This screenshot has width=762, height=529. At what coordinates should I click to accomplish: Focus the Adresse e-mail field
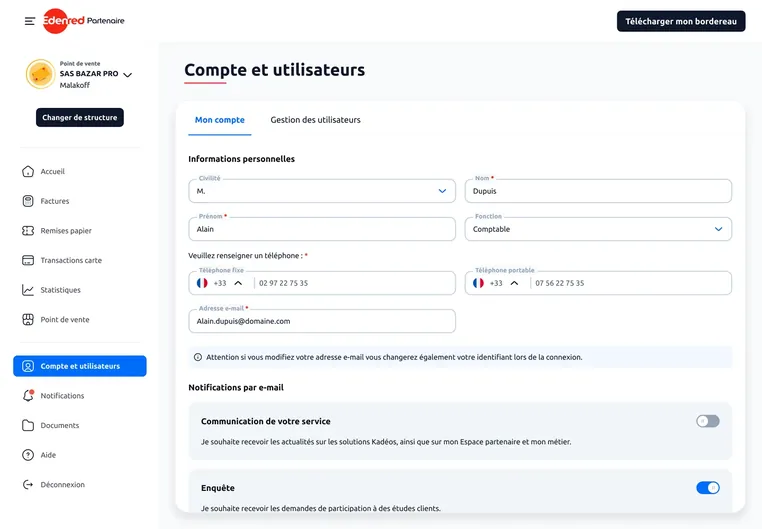(322, 321)
